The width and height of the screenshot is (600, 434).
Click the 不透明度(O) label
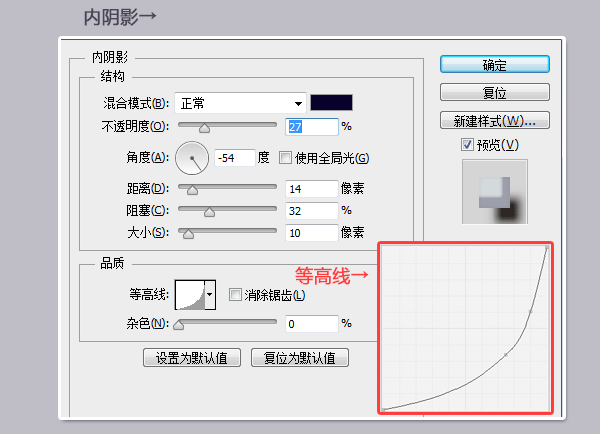click(x=135, y=126)
